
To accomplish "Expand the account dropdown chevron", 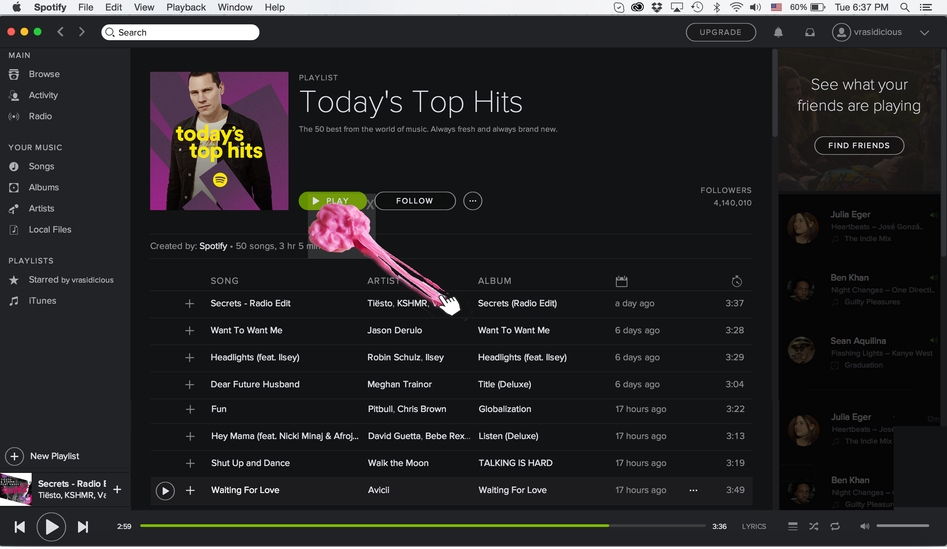I will 924,33.
